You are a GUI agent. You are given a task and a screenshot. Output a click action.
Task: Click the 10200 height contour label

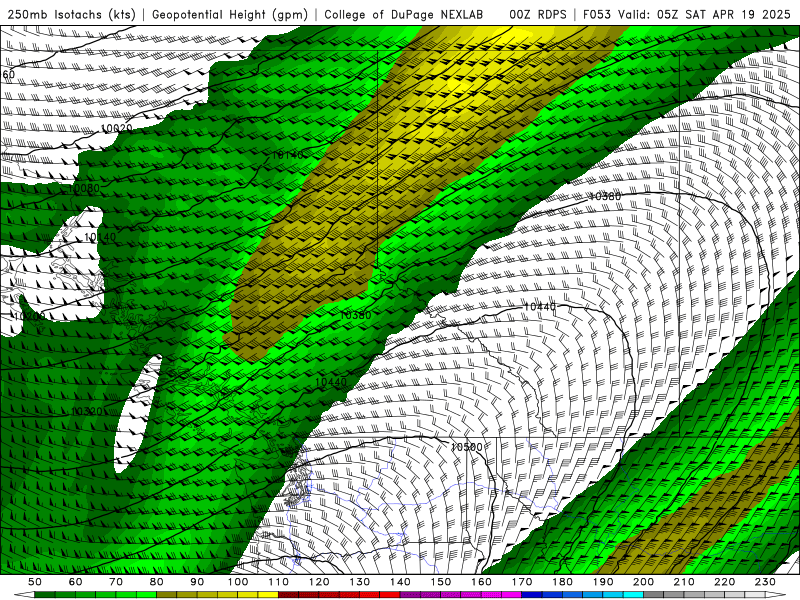(x=29, y=316)
